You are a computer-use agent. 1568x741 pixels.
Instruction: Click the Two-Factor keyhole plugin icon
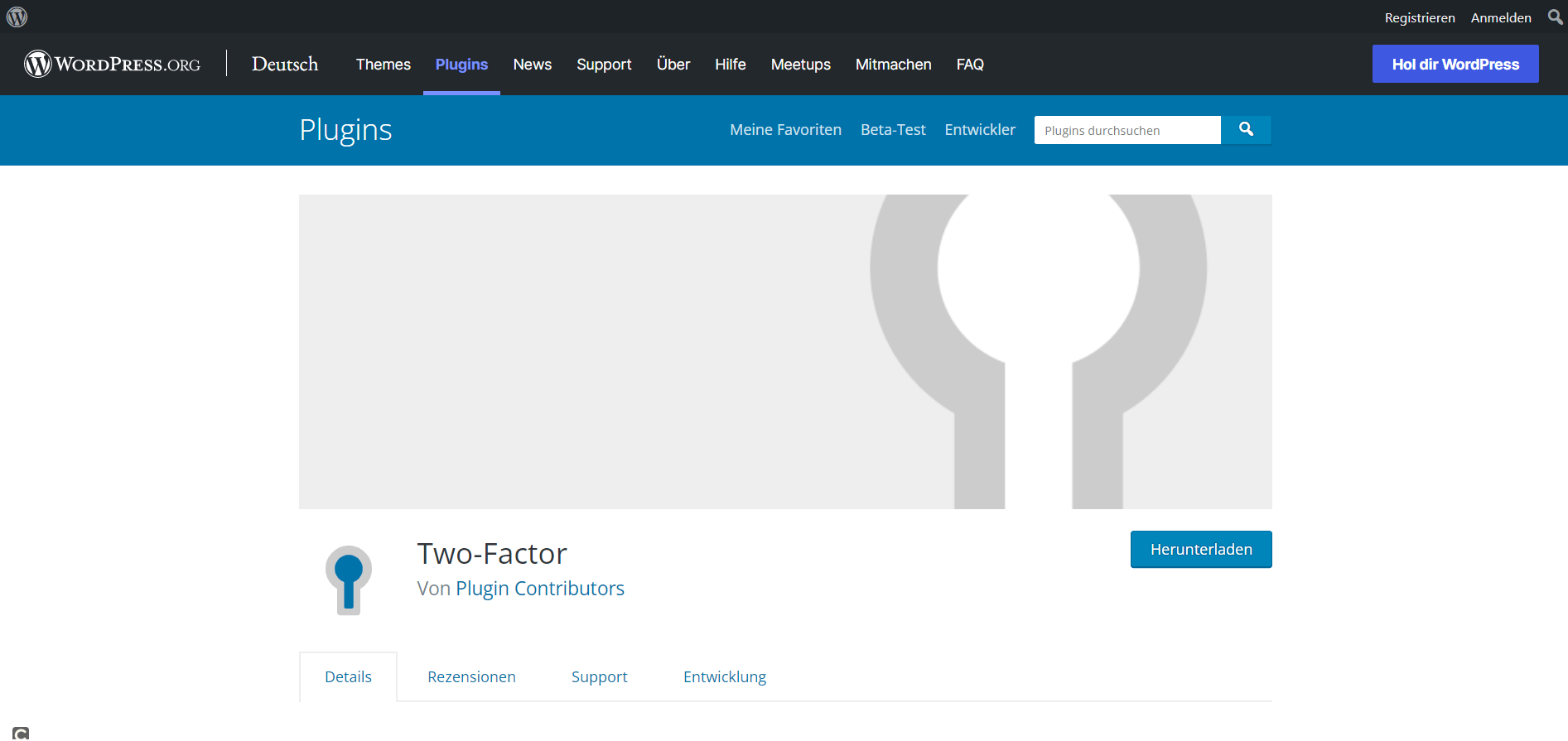[349, 580]
